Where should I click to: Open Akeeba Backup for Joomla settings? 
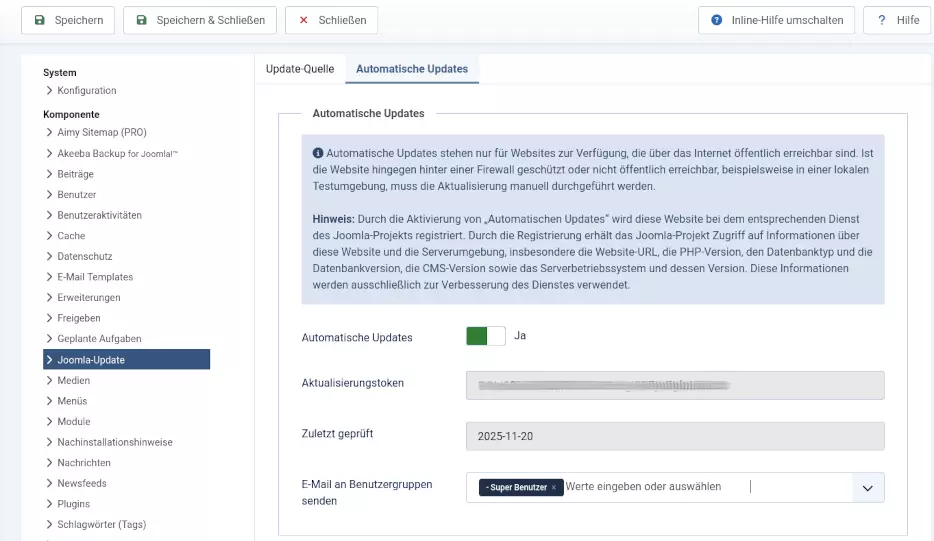click(x=117, y=153)
